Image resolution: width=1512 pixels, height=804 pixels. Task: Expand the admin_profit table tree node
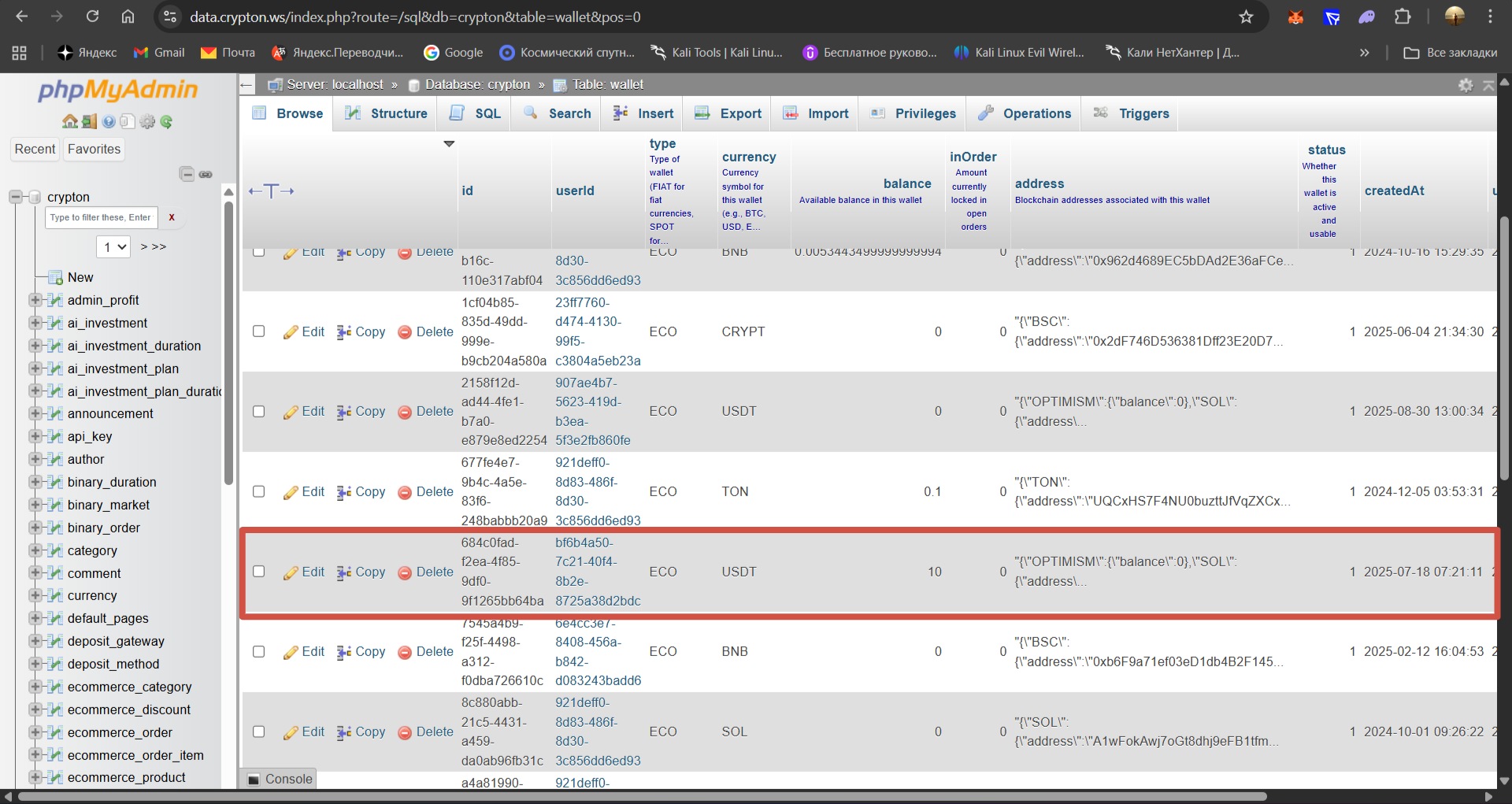[35, 300]
